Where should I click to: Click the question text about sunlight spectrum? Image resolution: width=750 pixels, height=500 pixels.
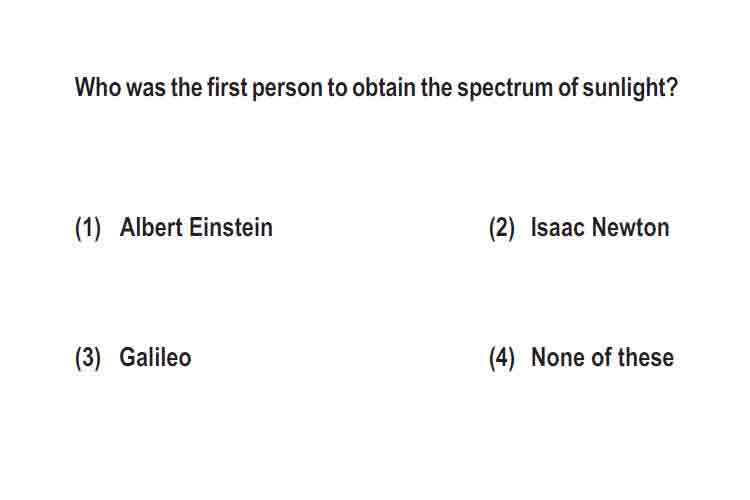coord(376,88)
